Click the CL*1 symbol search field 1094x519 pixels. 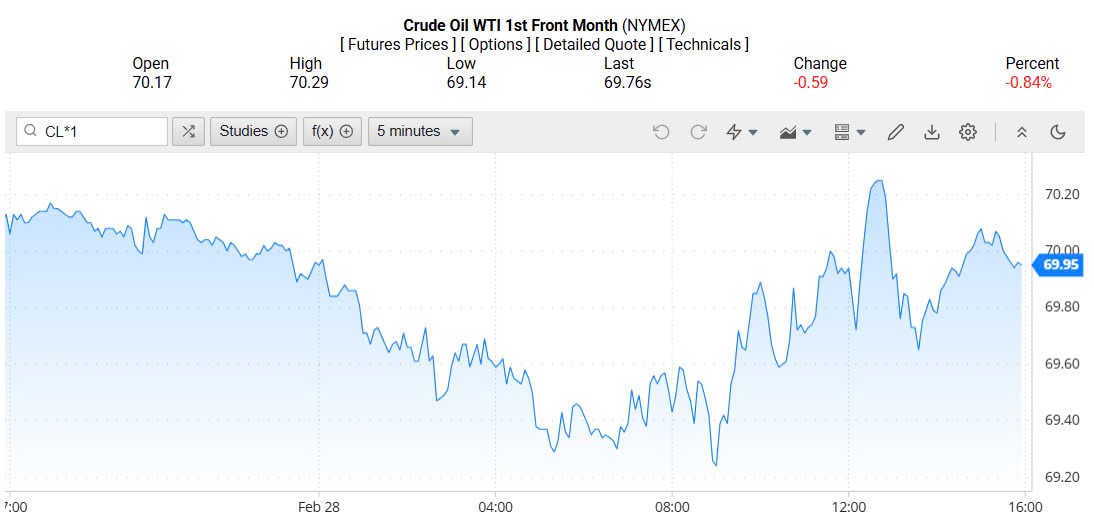pyautogui.click(x=101, y=131)
